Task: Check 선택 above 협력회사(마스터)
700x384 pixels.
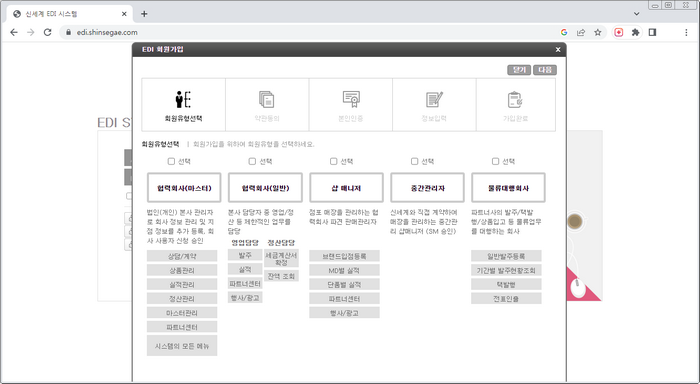Action: pos(171,161)
